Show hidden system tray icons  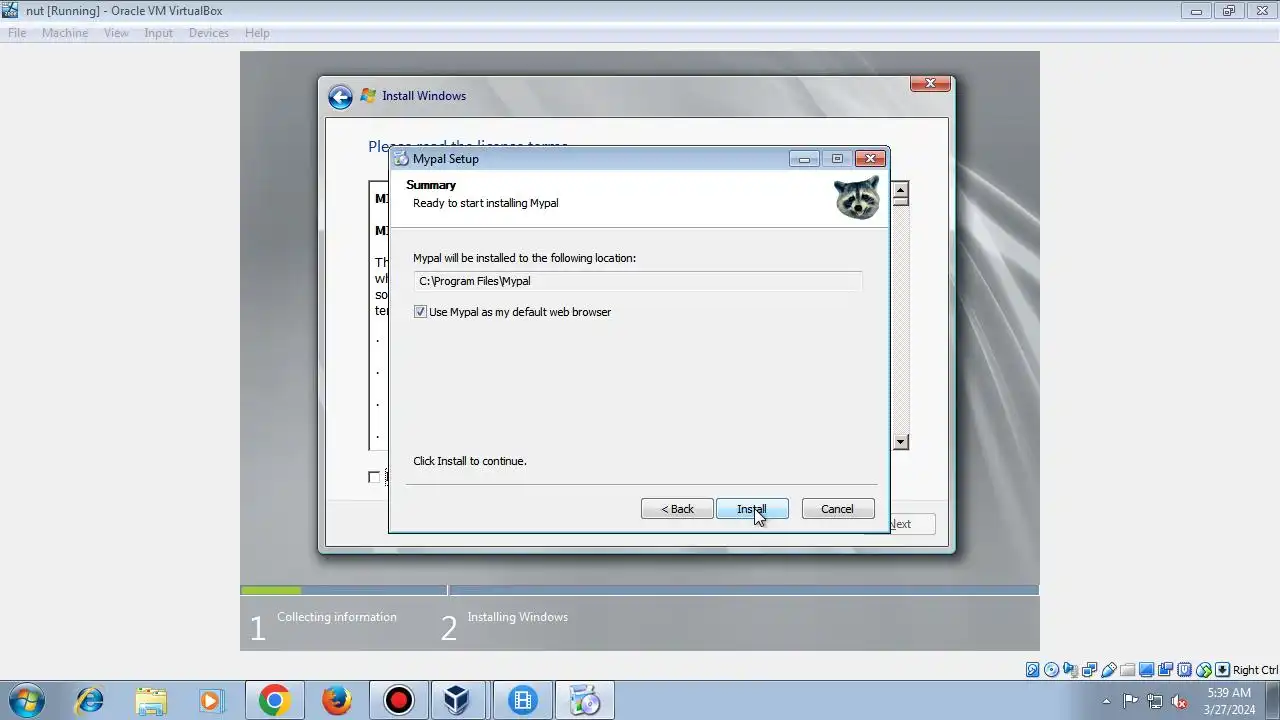(x=1105, y=701)
